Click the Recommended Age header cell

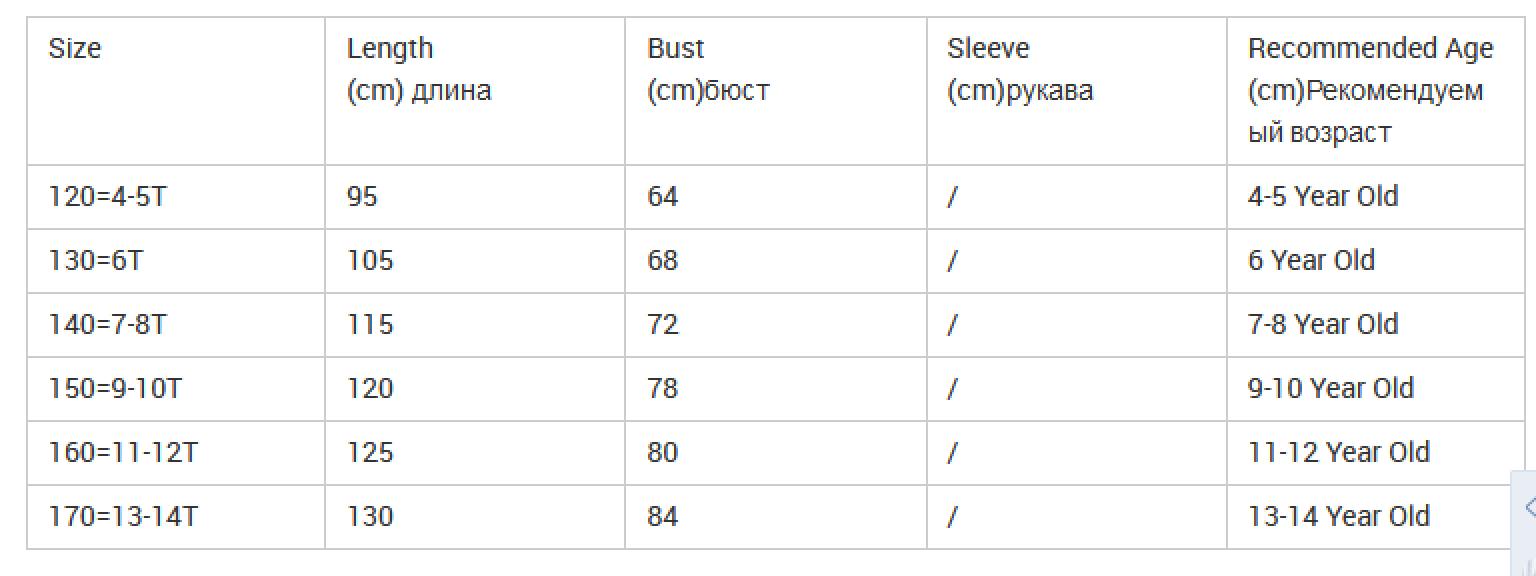[1376, 91]
